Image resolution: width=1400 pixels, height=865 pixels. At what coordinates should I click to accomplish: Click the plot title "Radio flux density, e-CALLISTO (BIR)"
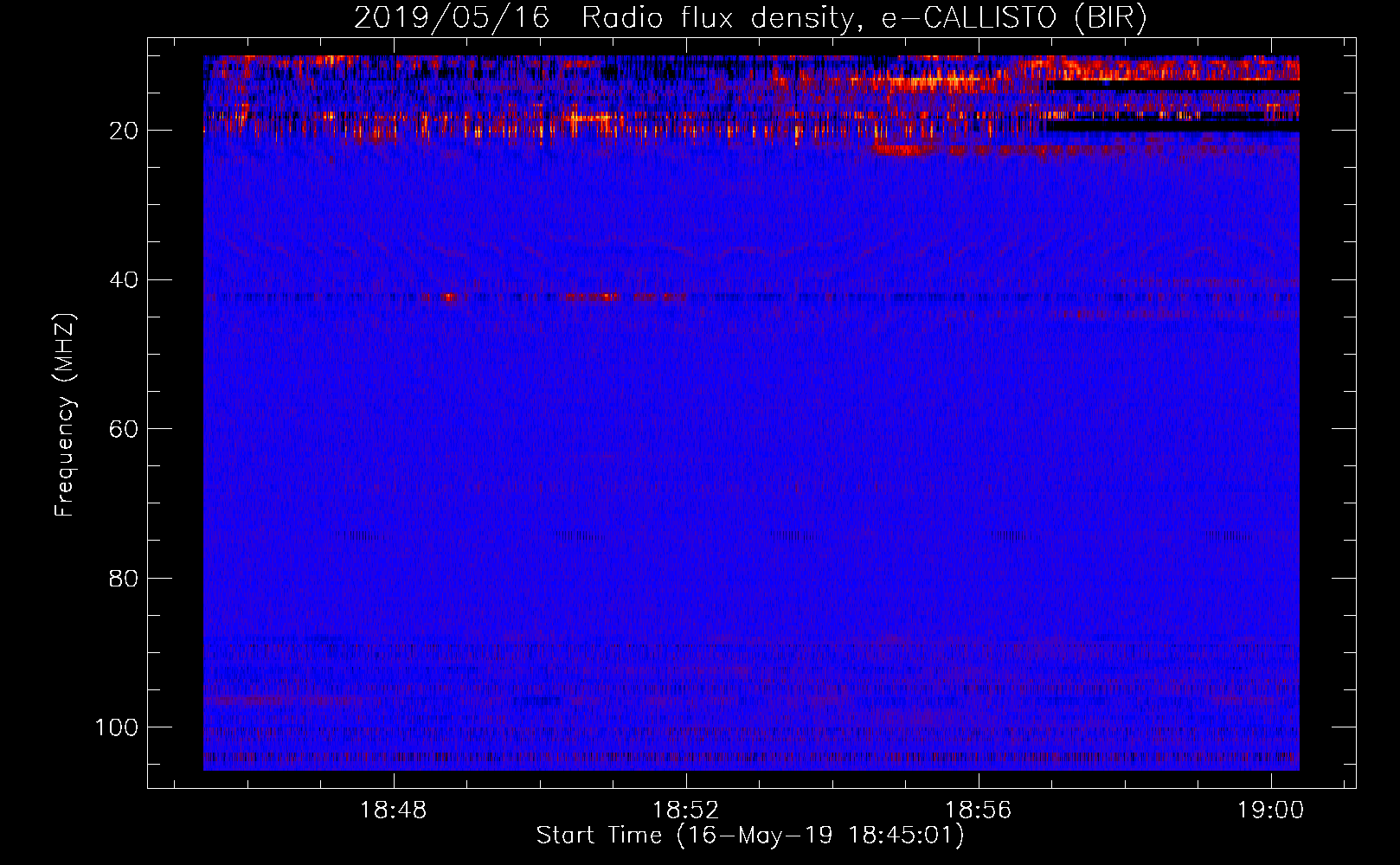point(864,18)
